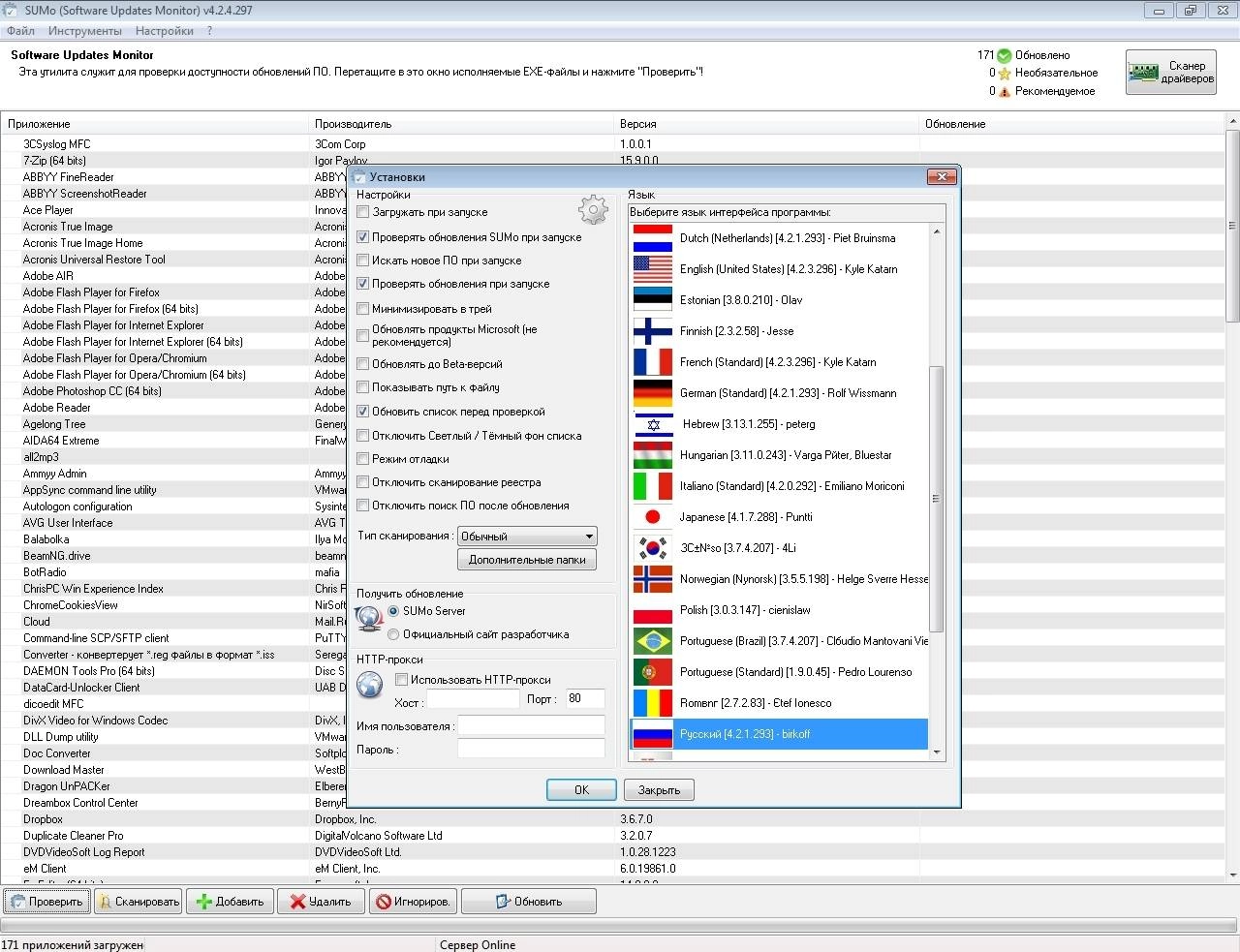Select 'Dropbox' row in the application list
1240x952 pixels.
click(x=612, y=819)
